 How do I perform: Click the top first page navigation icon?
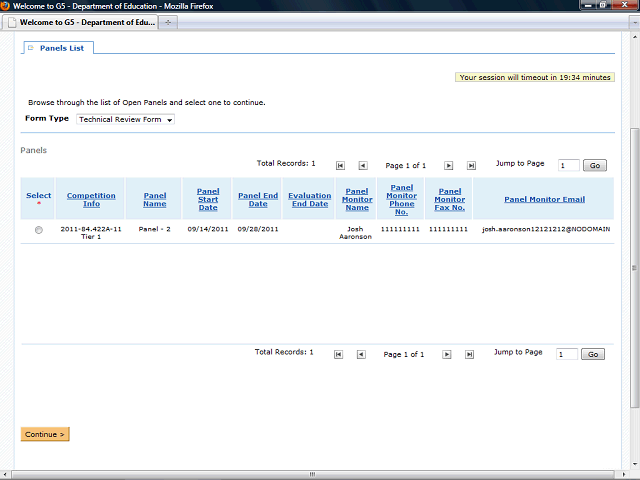(x=341, y=166)
